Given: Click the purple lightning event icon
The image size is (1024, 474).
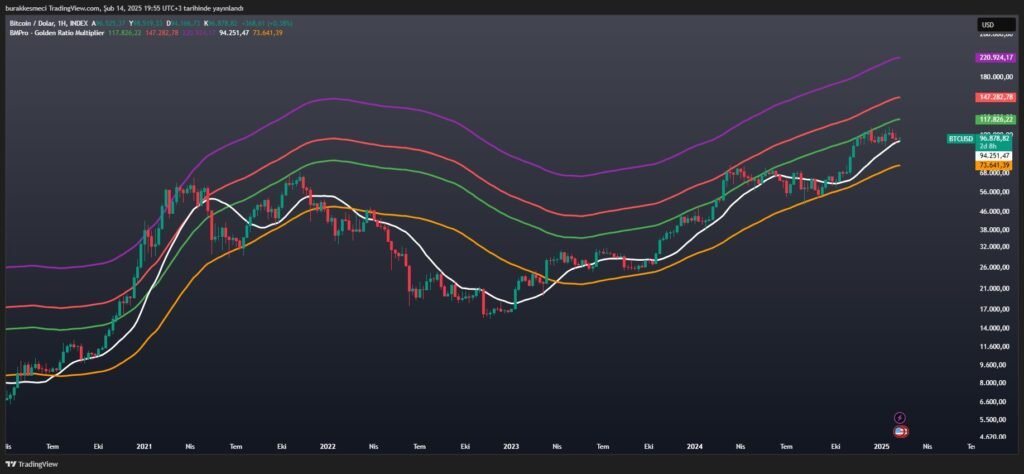Looking at the screenshot, I should (x=899, y=417).
